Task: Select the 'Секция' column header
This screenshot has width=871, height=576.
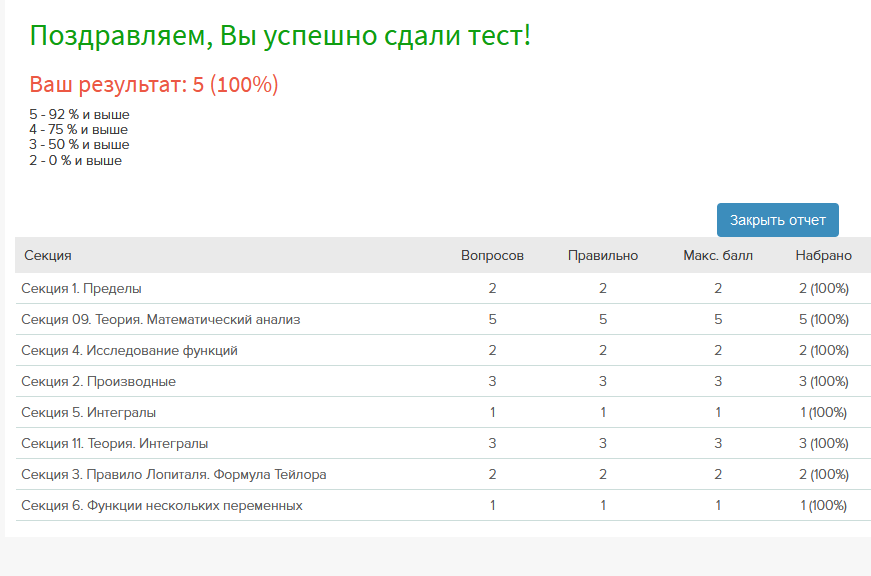Action: [x=48, y=256]
